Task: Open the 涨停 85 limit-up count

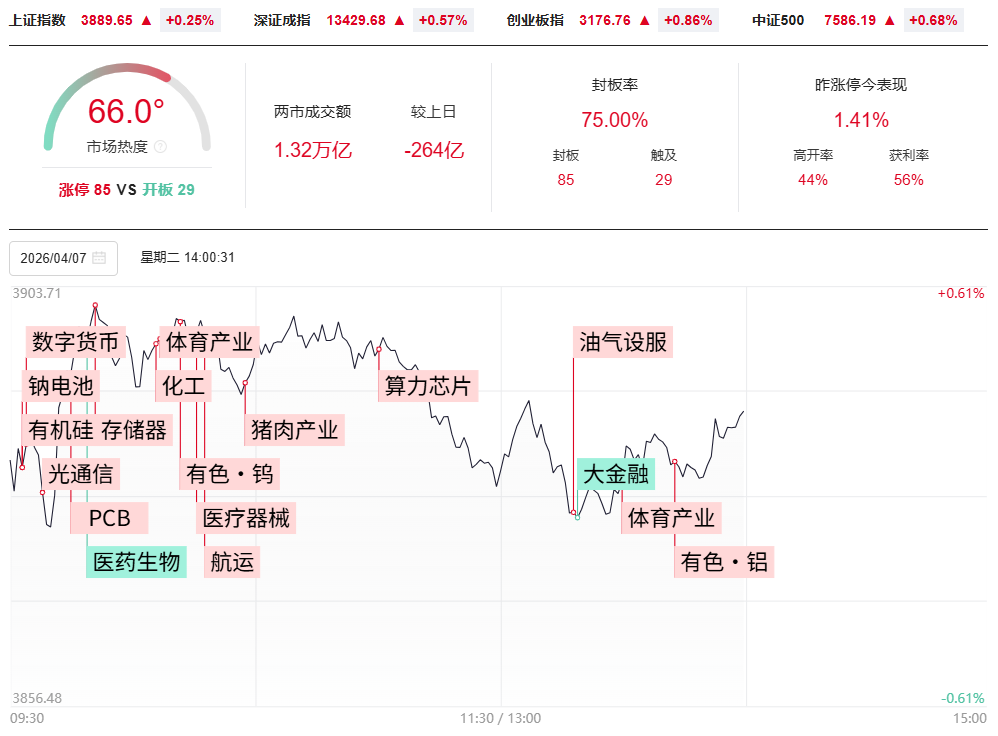Action: pos(84,189)
